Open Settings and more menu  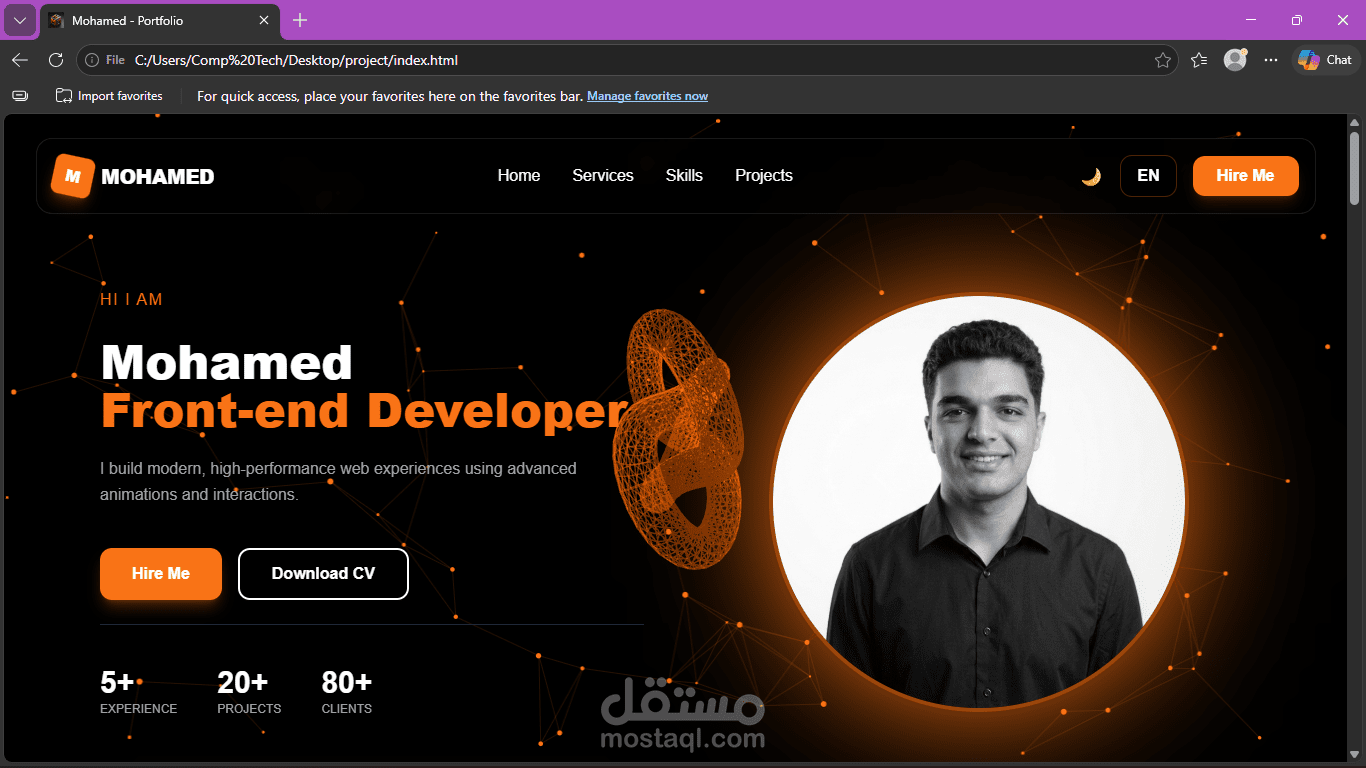pos(1271,60)
